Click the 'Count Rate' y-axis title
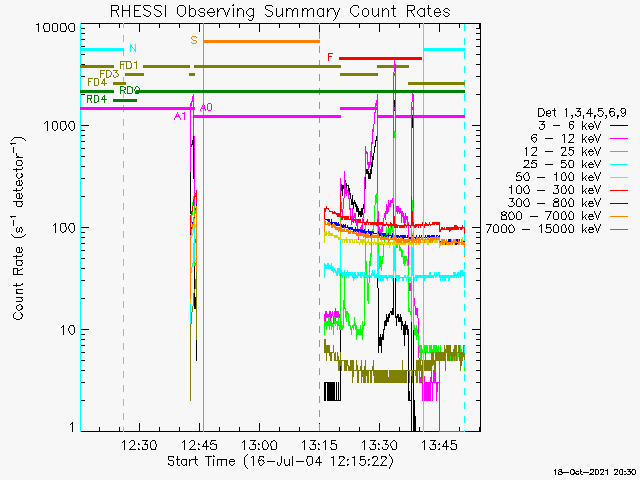This screenshot has height=480, width=640. pos(18,228)
